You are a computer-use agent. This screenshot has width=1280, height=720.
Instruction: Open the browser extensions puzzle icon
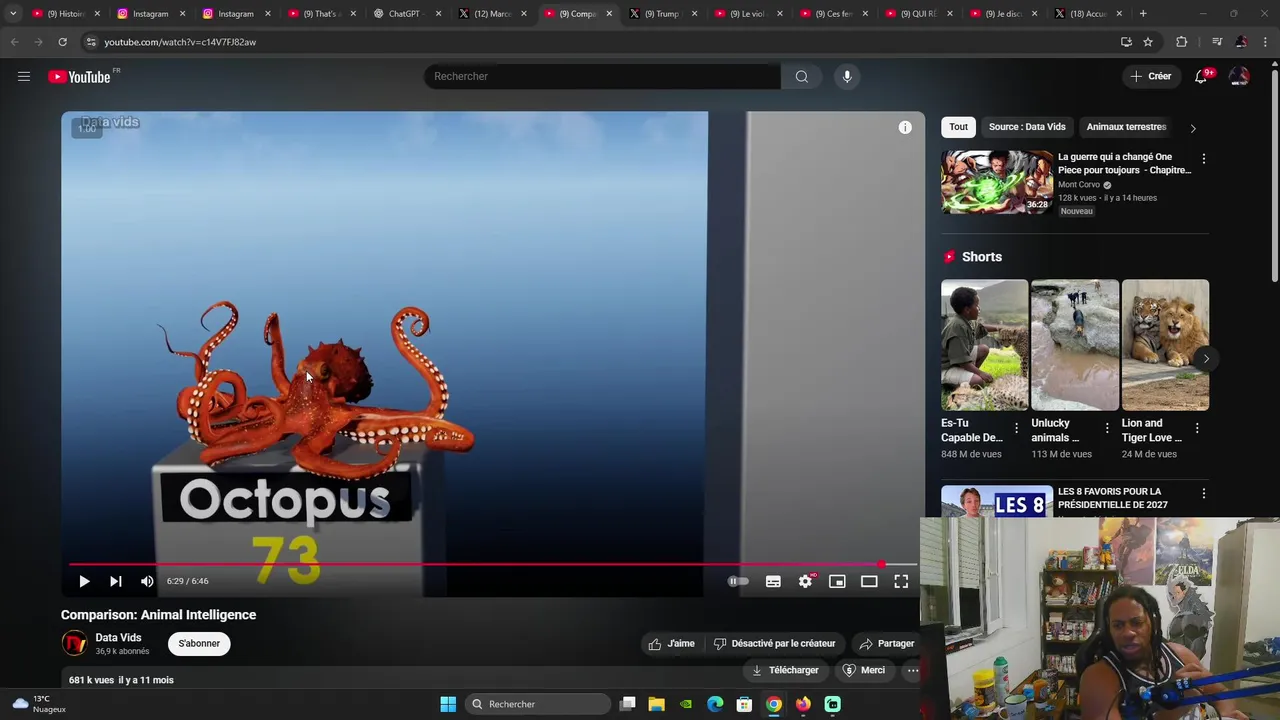[x=1182, y=42]
